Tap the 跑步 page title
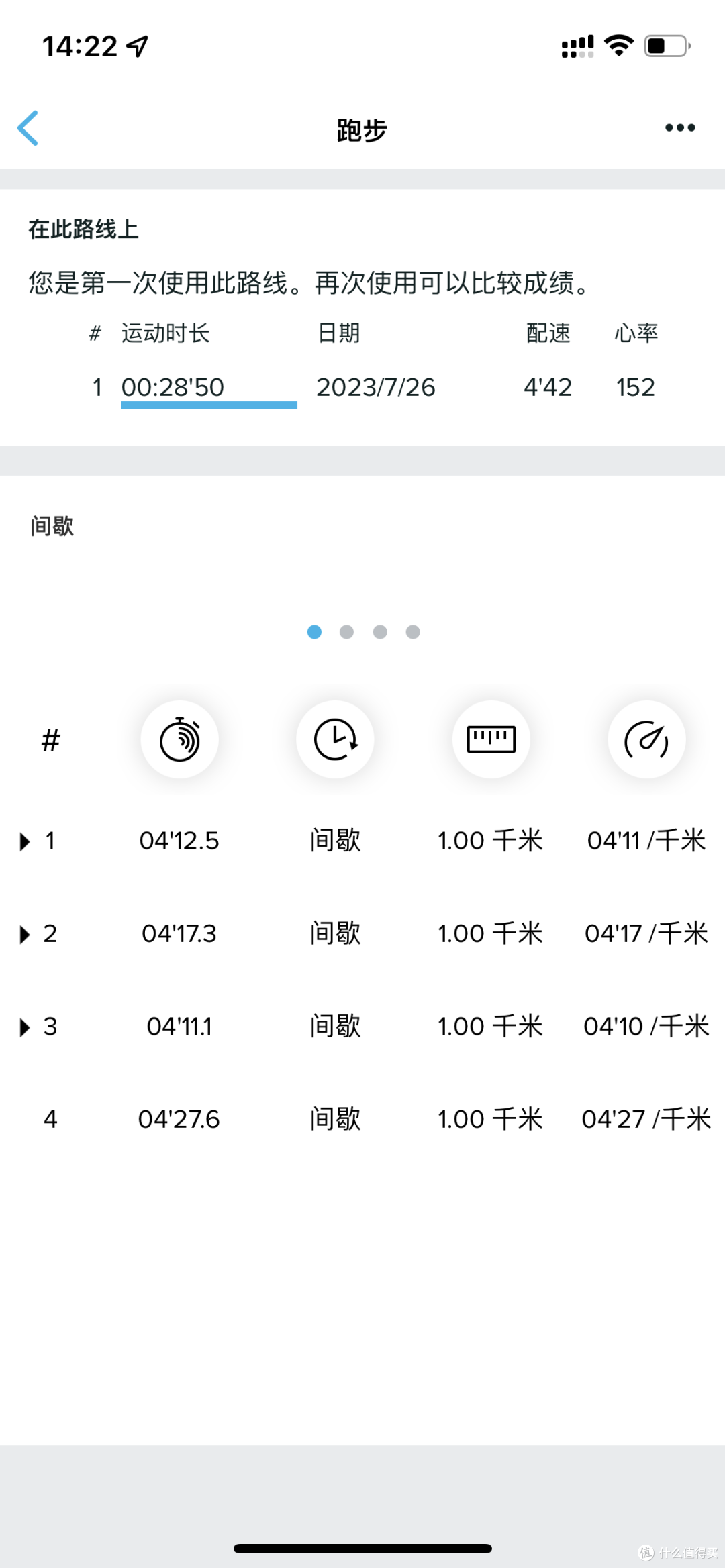The height and width of the screenshot is (1568, 725). (362, 129)
